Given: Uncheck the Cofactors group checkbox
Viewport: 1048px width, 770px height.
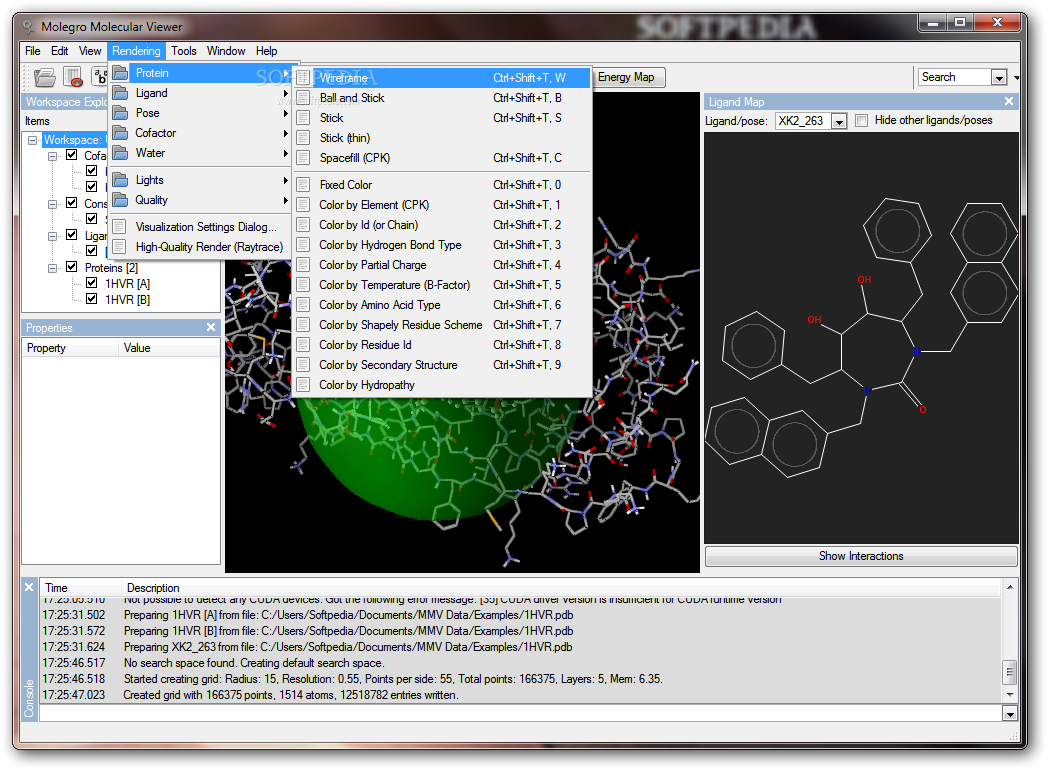Looking at the screenshot, I should [72, 155].
